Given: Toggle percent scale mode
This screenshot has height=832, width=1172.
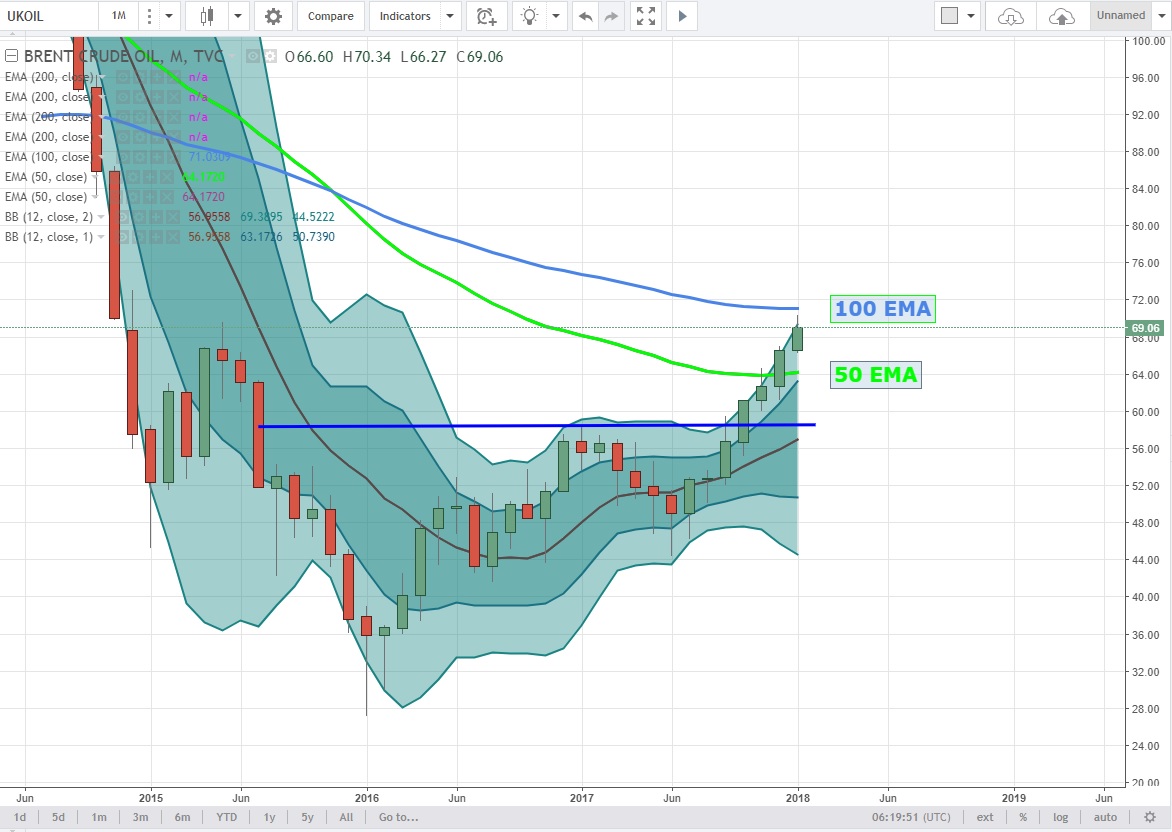Looking at the screenshot, I should [x=1023, y=817].
